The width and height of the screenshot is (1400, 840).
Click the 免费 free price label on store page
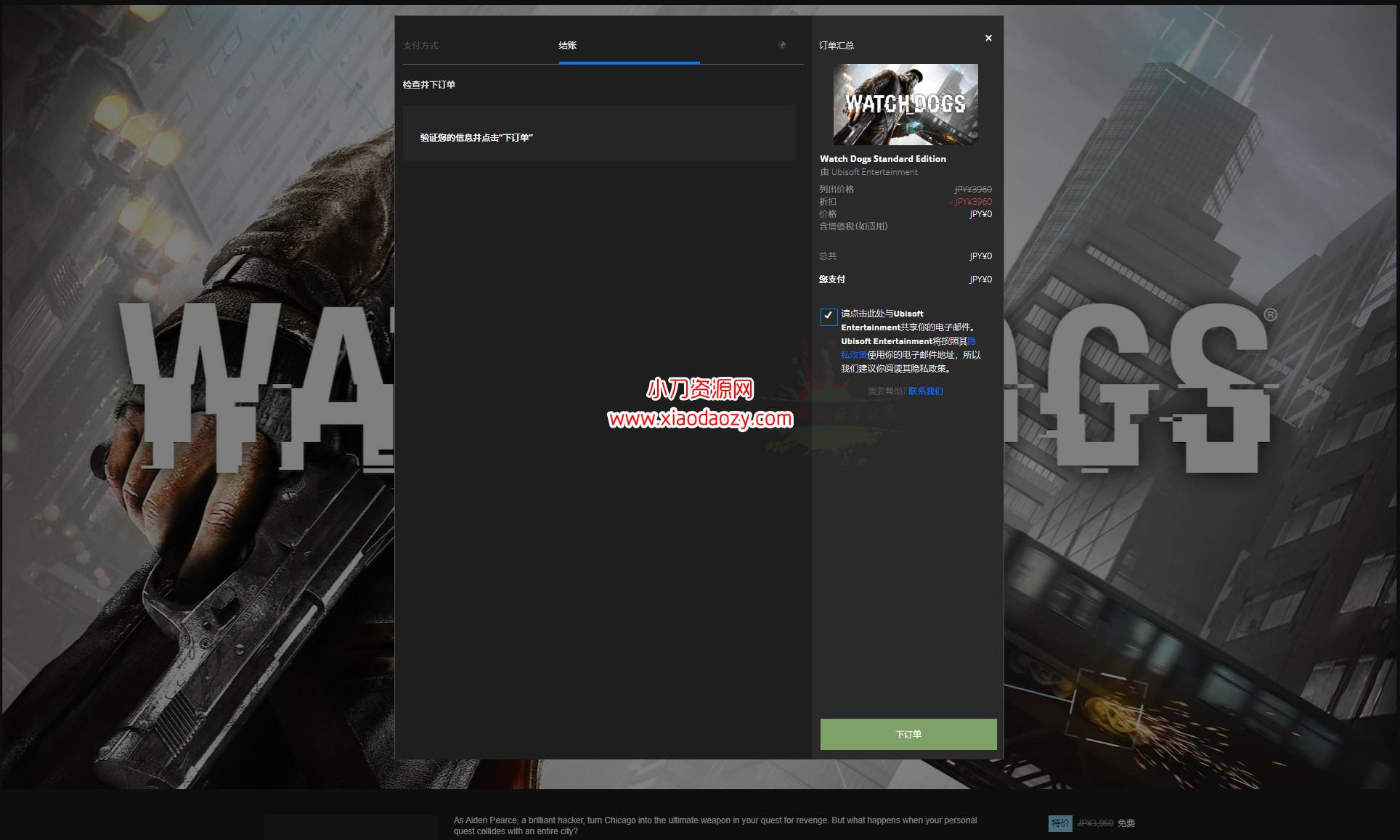1126,823
